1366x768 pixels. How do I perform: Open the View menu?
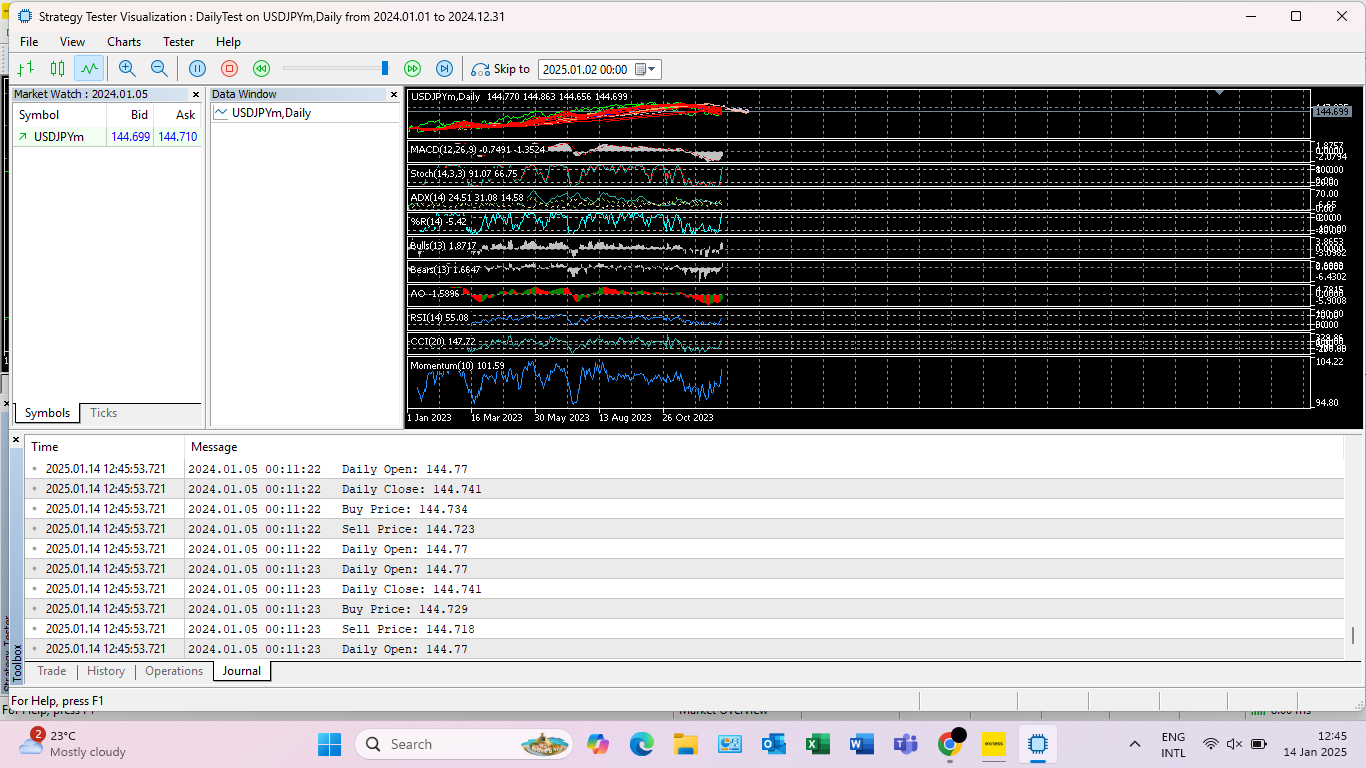click(x=72, y=42)
